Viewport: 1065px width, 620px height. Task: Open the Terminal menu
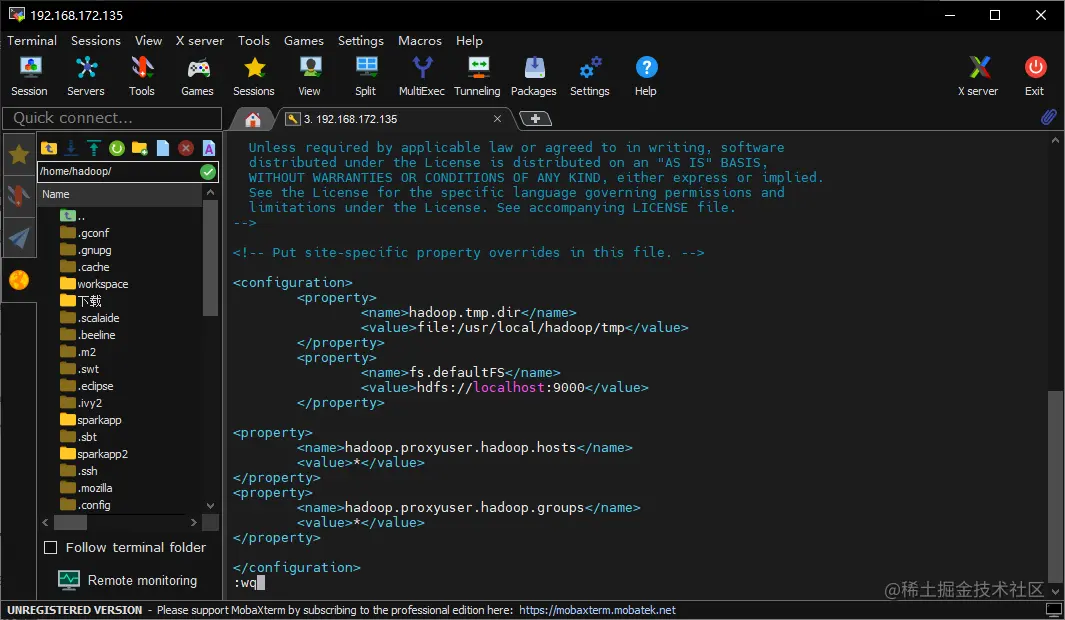point(32,41)
